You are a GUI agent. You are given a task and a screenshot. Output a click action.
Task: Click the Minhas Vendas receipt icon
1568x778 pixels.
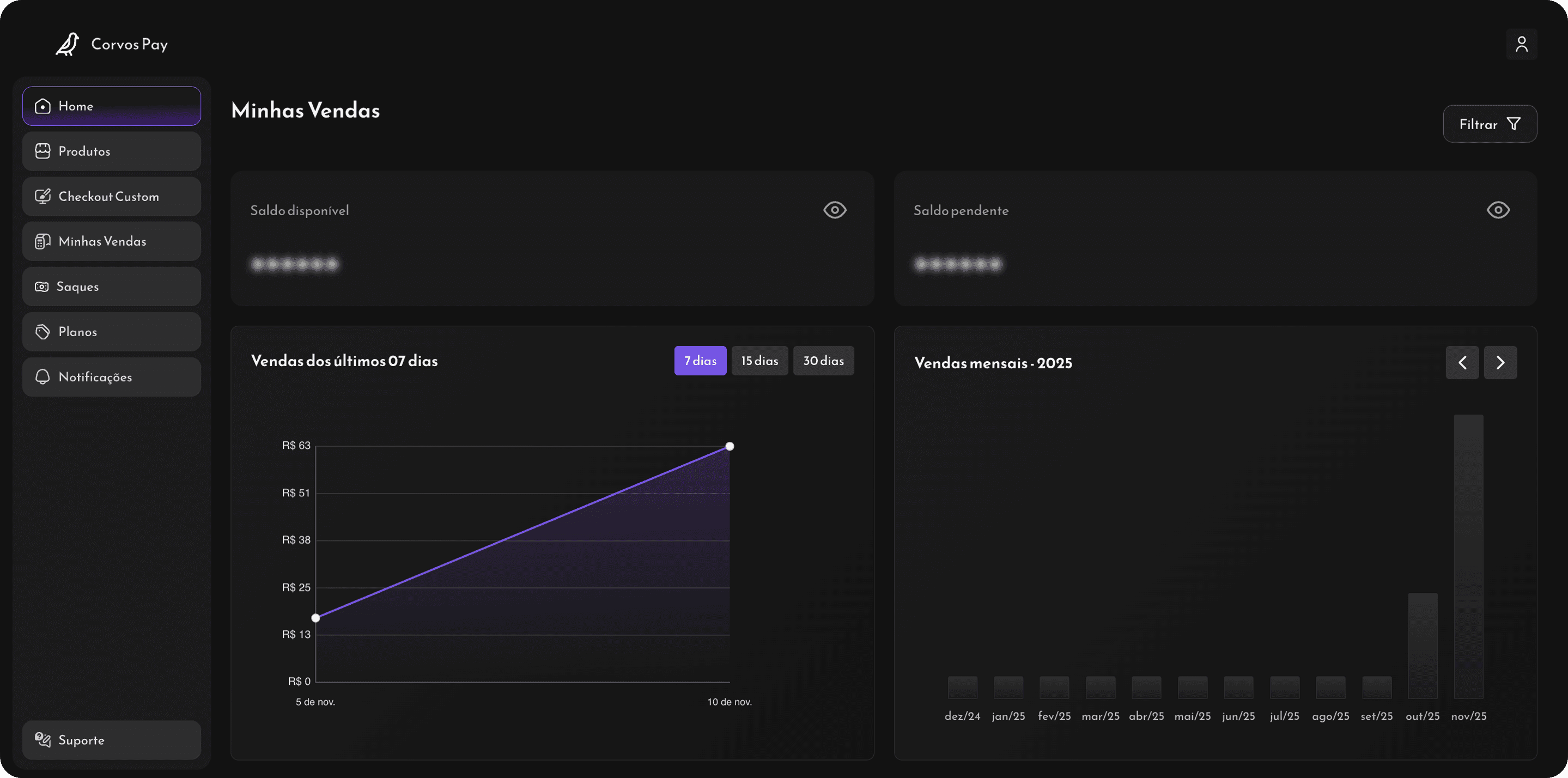(x=42, y=241)
